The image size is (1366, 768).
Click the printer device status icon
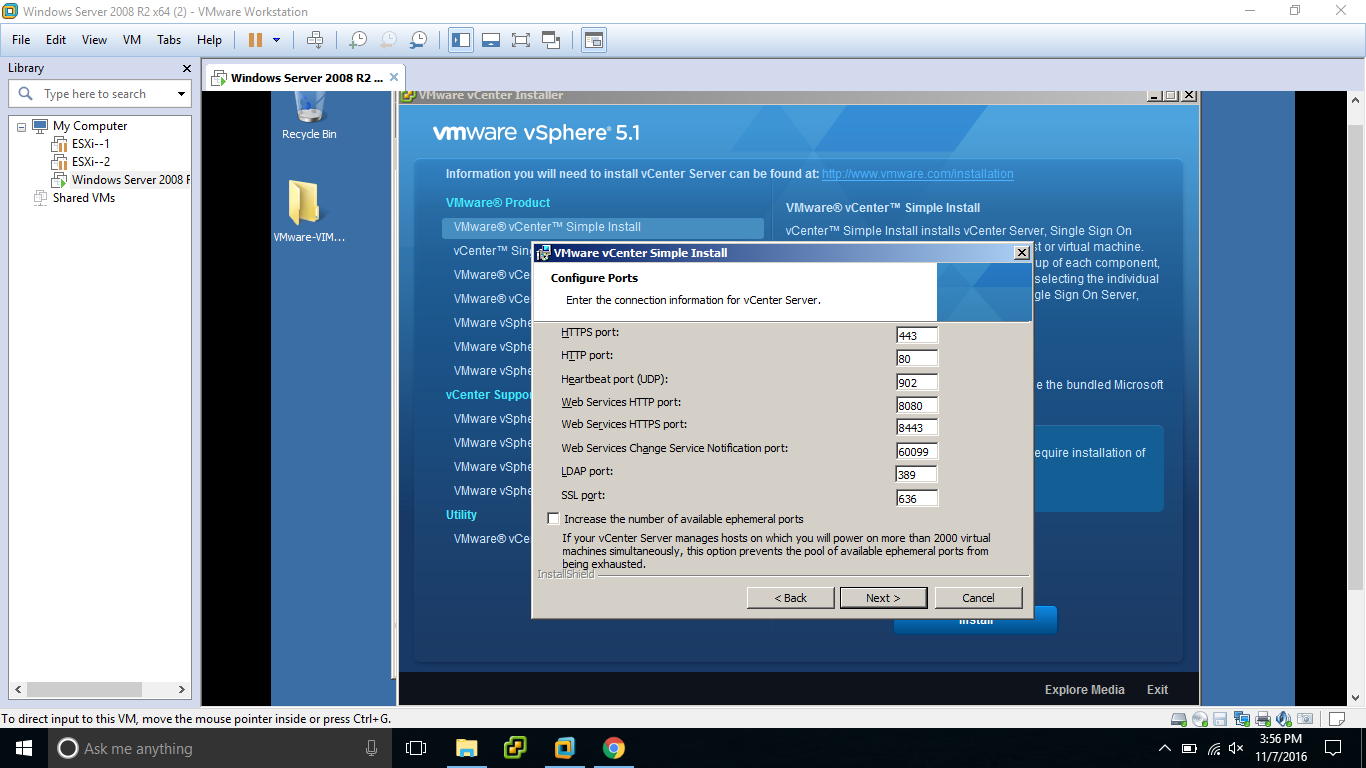tap(1263, 719)
